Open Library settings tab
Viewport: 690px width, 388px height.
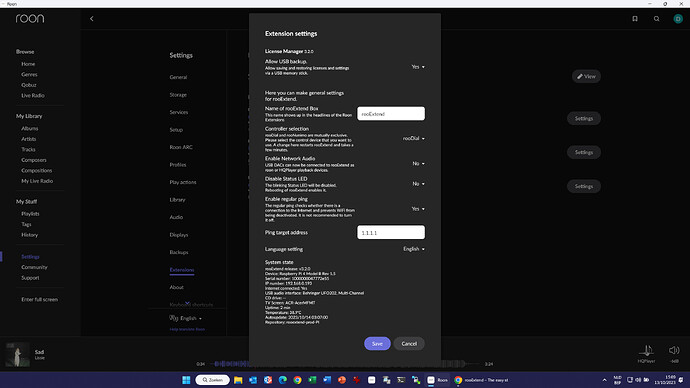click(177, 200)
